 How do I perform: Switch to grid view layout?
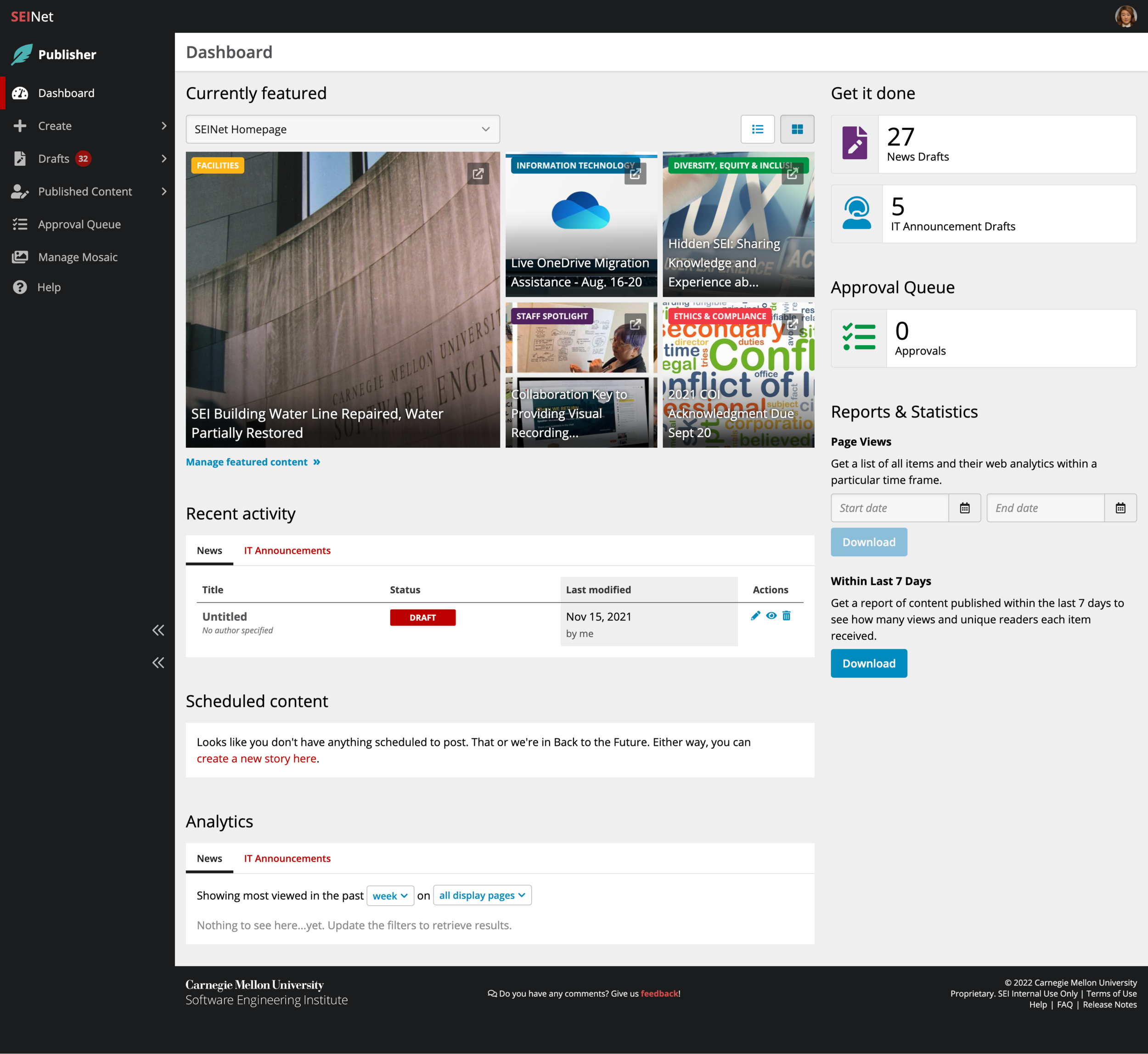point(797,128)
